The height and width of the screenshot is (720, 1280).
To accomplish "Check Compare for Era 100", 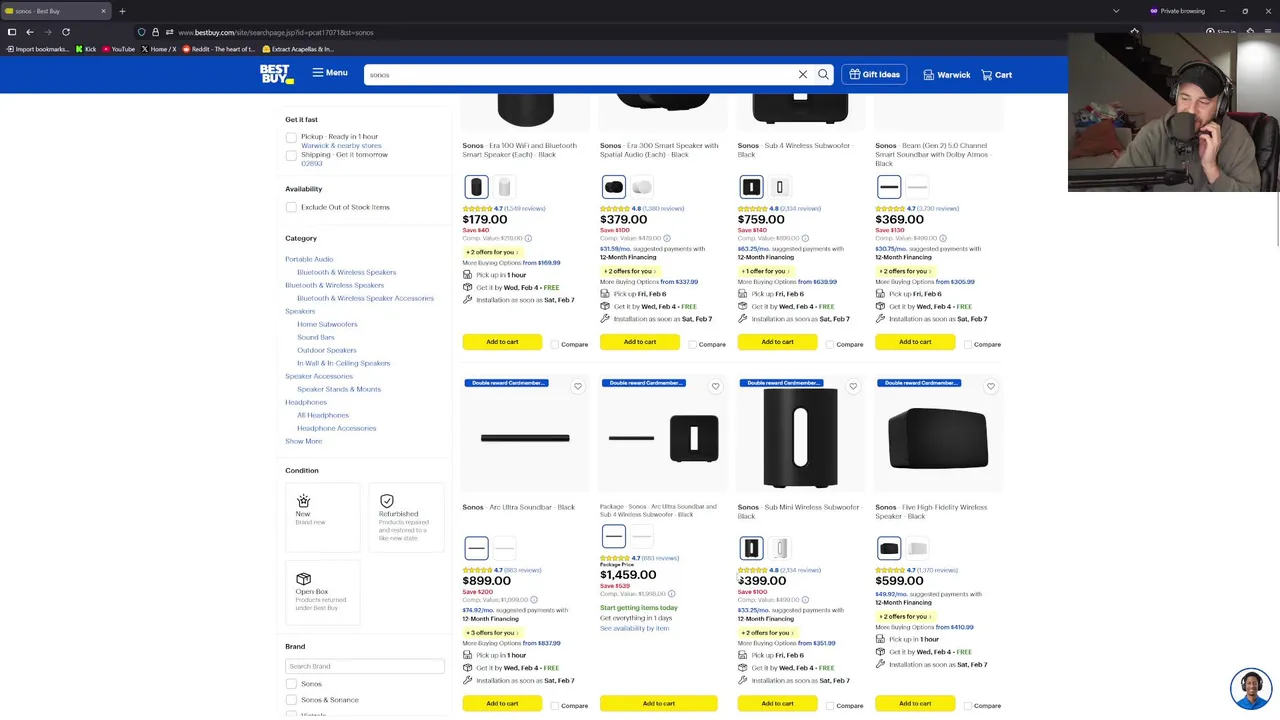I will coord(555,344).
